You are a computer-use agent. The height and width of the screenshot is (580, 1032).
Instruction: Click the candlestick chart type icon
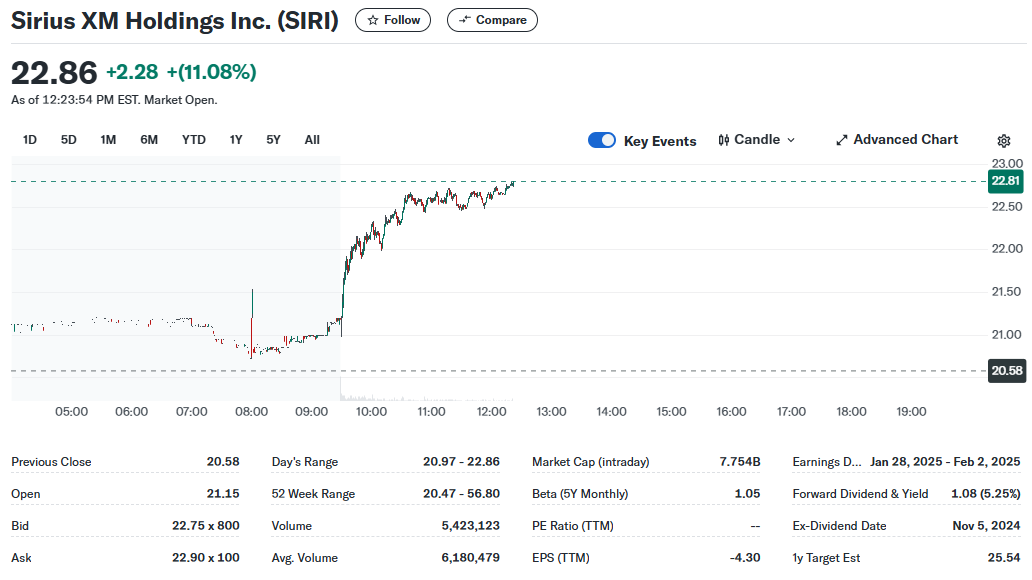(x=724, y=140)
